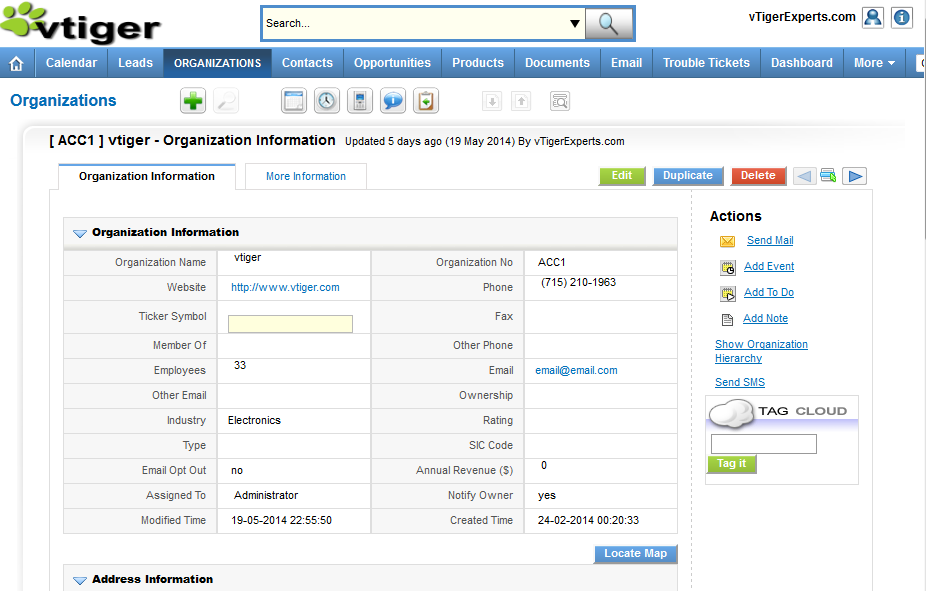
Task: Click the red Delete button
Action: tap(758, 176)
